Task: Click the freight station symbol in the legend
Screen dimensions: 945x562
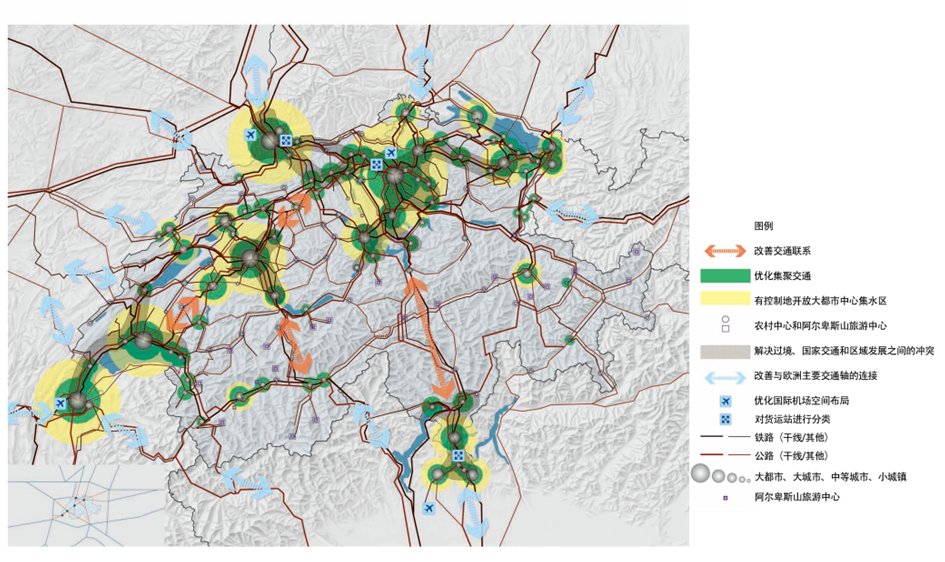Action: [x=726, y=419]
